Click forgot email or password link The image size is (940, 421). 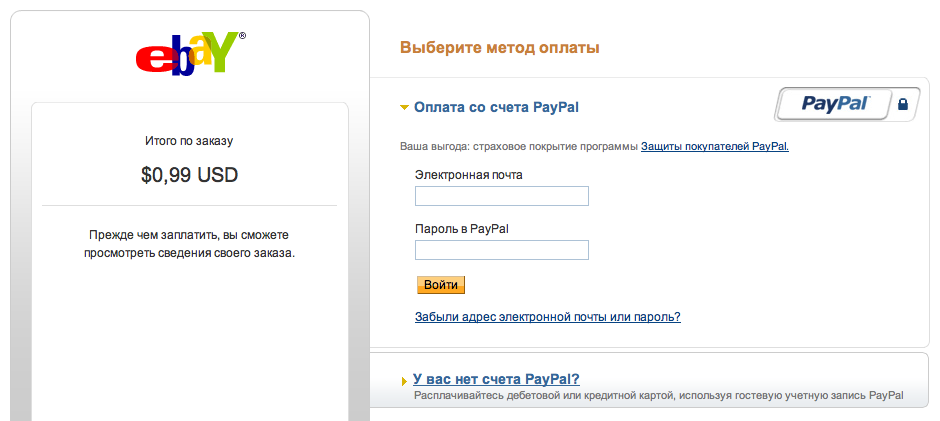(x=547, y=317)
